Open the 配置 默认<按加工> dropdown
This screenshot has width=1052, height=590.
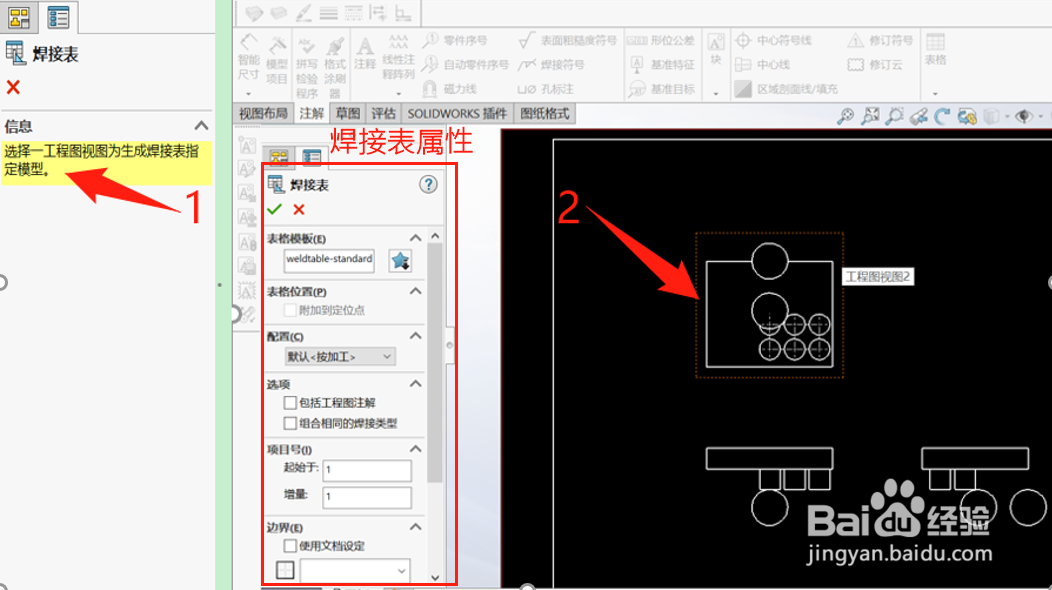coord(339,356)
